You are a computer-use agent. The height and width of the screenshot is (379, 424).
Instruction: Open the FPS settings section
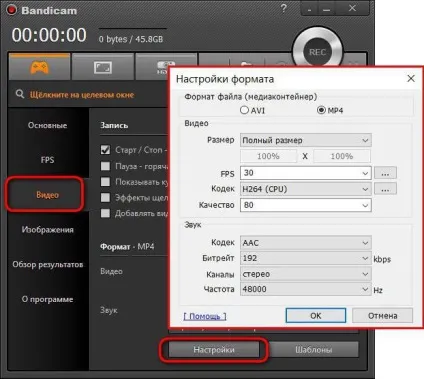pyautogui.click(x=47, y=160)
